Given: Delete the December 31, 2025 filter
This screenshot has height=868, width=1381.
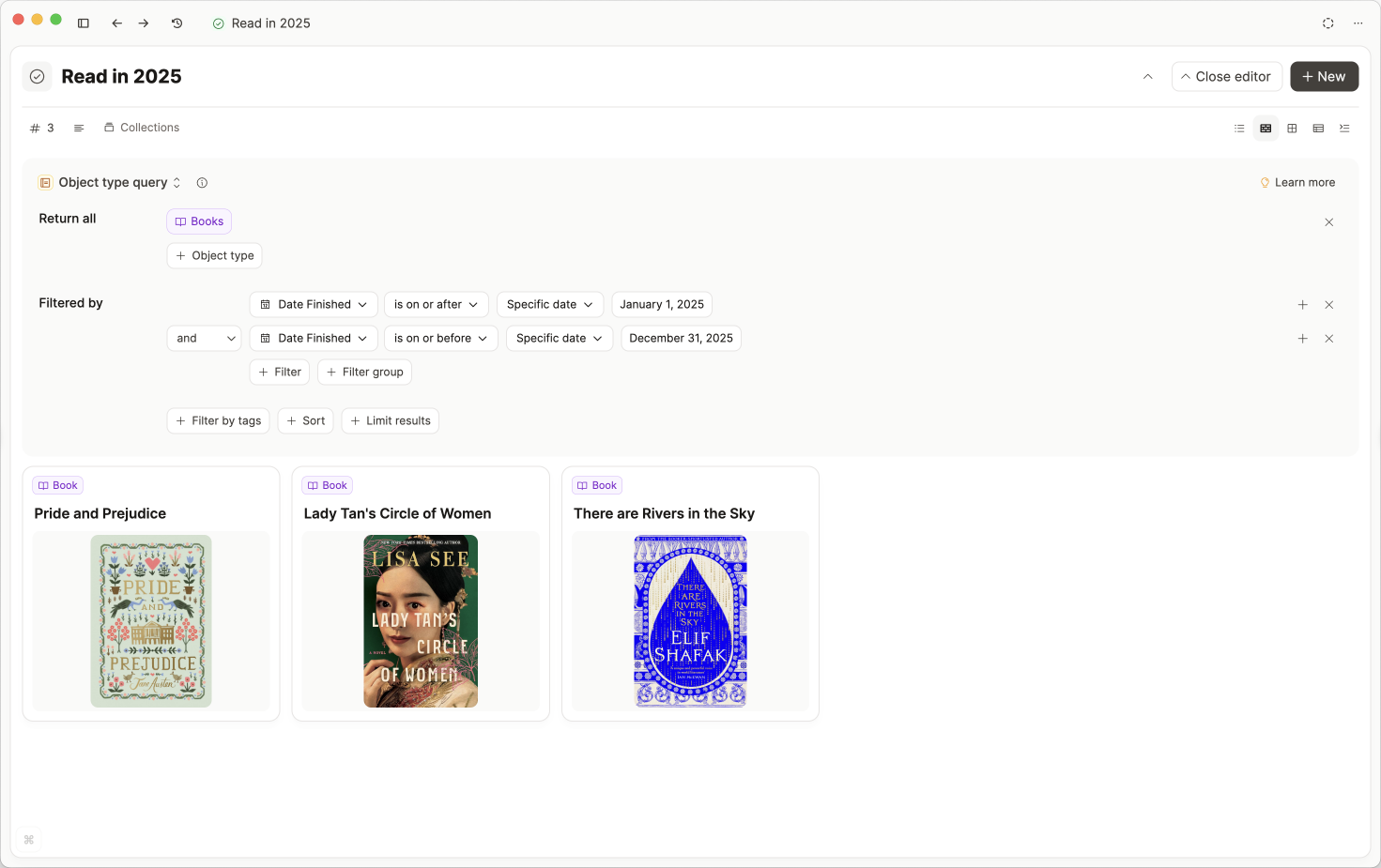Looking at the screenshot, I should pyautogui.click(x=1328, y=339).
